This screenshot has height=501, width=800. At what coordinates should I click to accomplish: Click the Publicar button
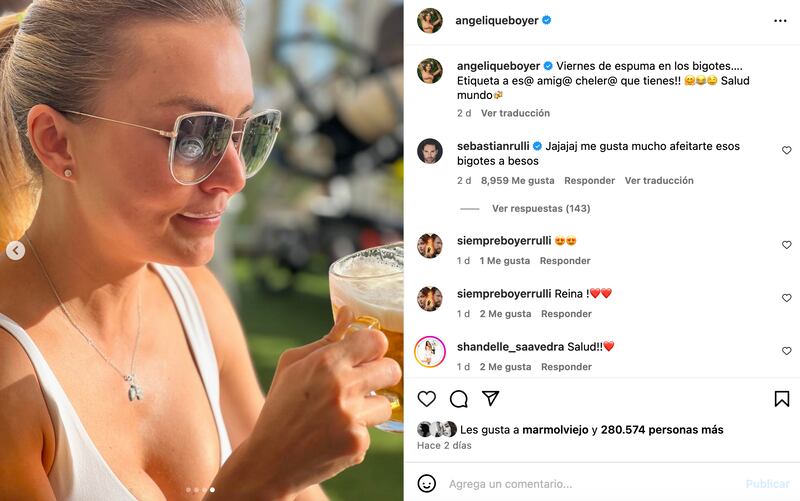pos(767,484)
